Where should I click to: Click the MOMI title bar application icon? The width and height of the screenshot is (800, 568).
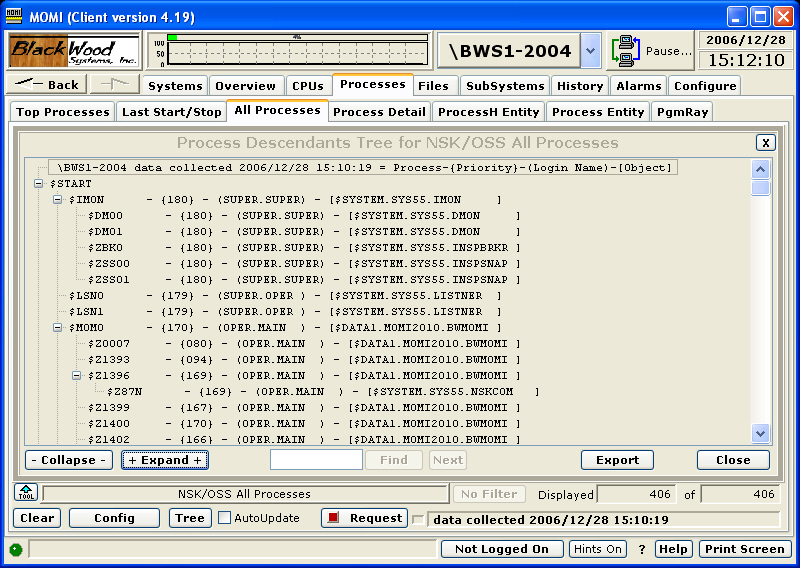14,15
